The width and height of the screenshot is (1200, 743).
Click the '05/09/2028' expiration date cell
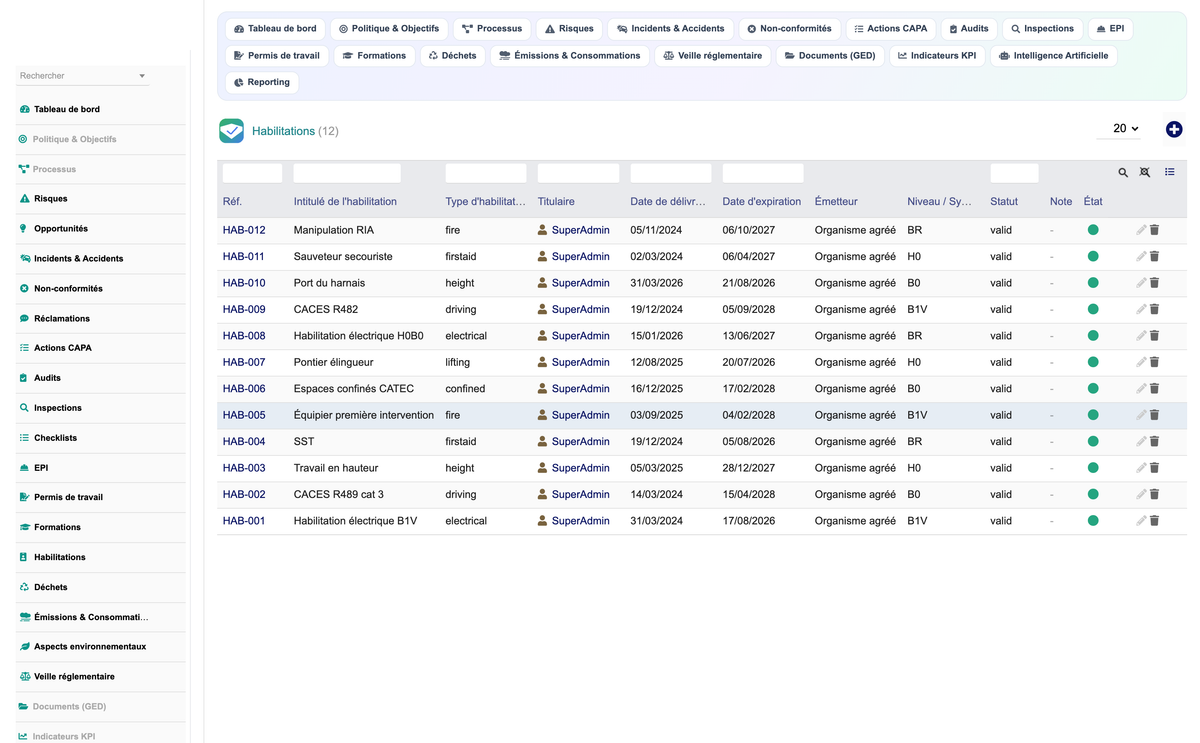tap(749, 309)
